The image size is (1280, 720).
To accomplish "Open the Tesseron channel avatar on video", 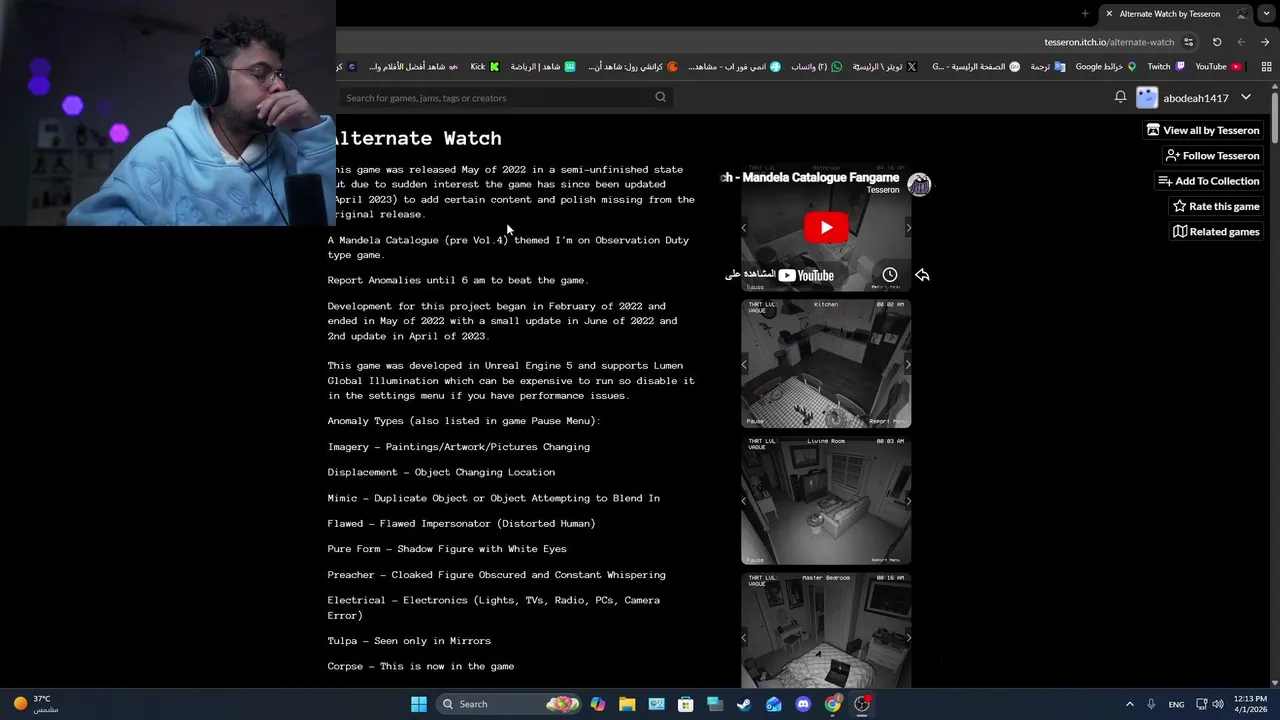I will click(x=919, y=184).
